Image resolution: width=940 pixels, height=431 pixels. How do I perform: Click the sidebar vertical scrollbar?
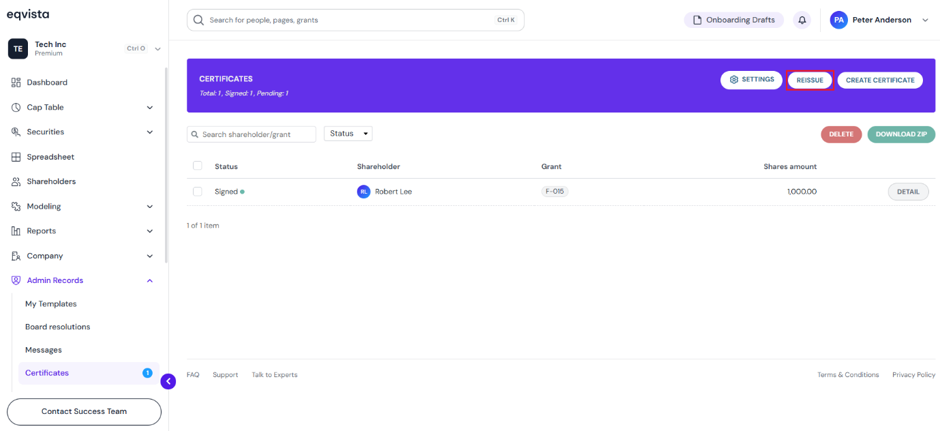point(166,165)
